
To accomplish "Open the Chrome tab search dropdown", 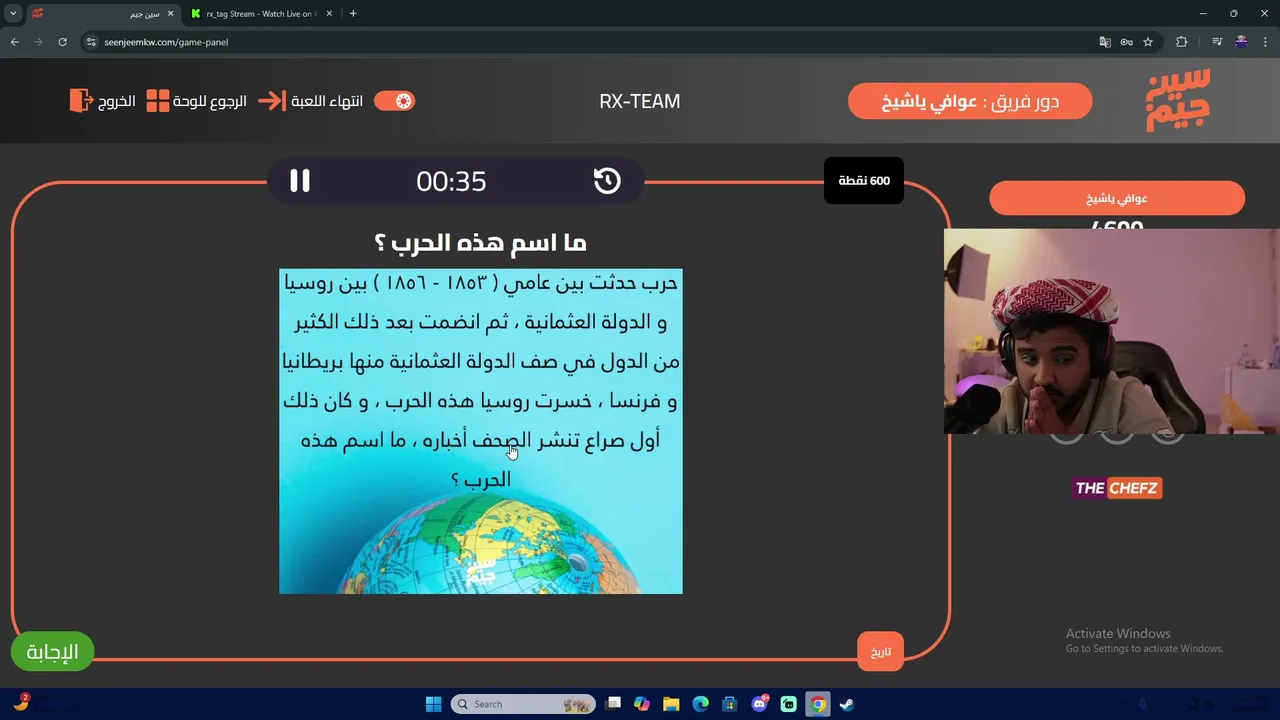I will 13,14.
